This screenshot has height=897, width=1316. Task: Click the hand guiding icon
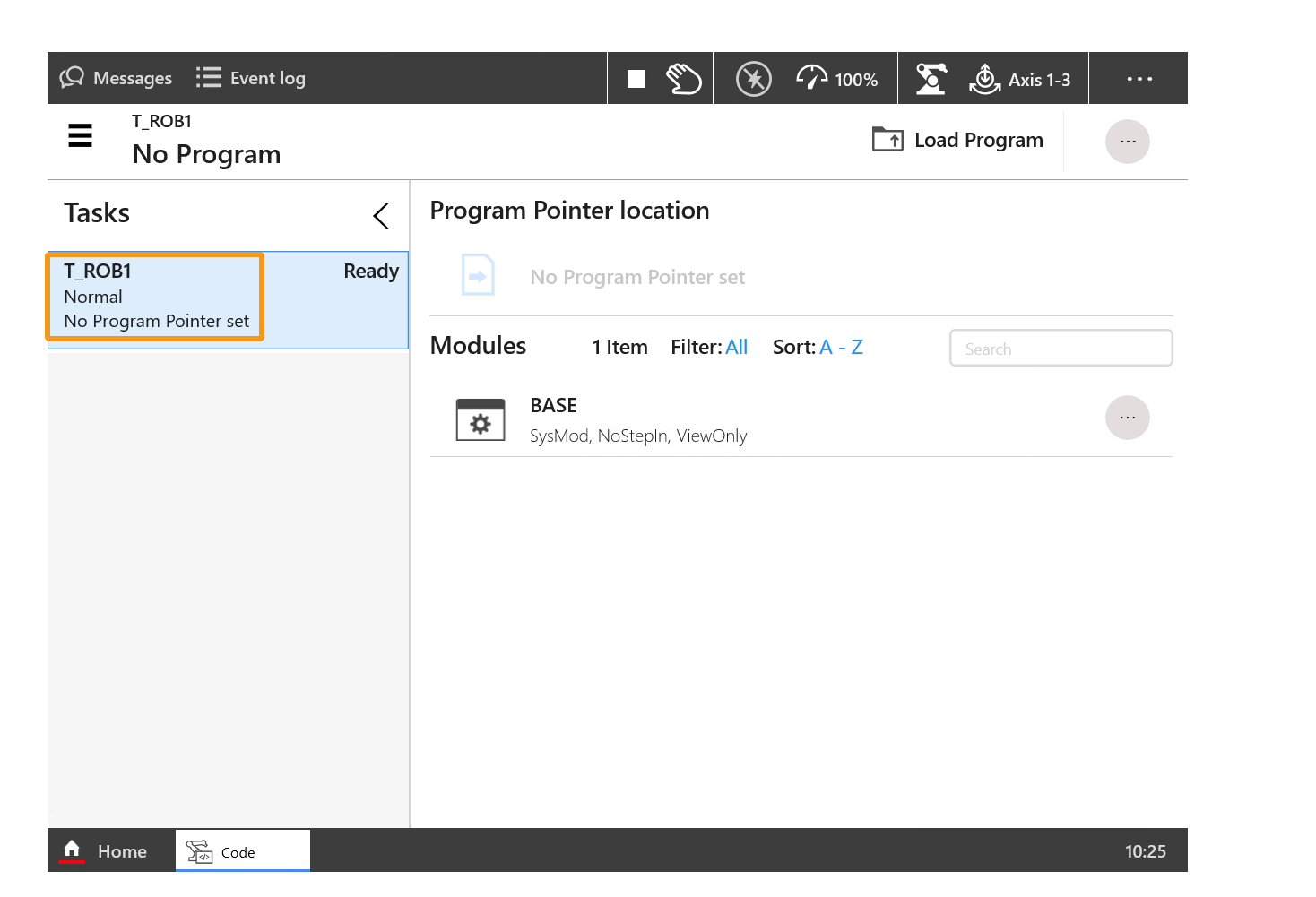pos(683,79)
